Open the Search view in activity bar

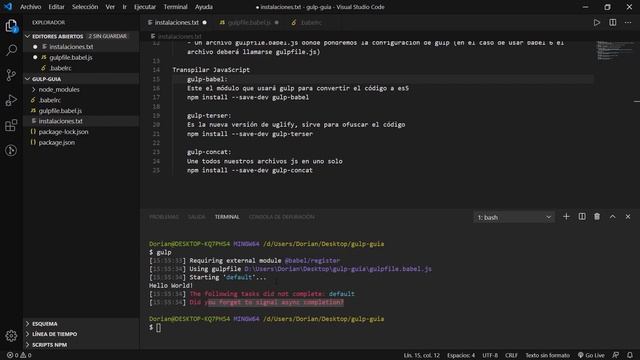click(11, 50)
